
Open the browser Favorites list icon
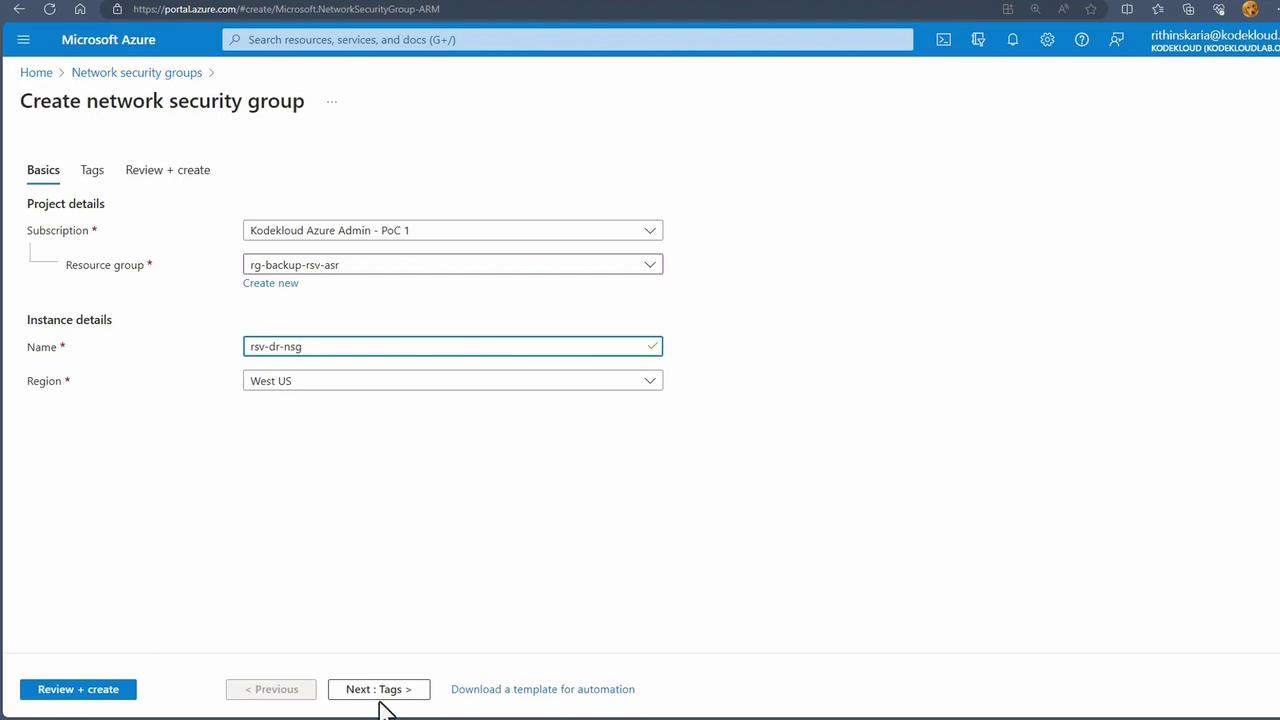1158,9
